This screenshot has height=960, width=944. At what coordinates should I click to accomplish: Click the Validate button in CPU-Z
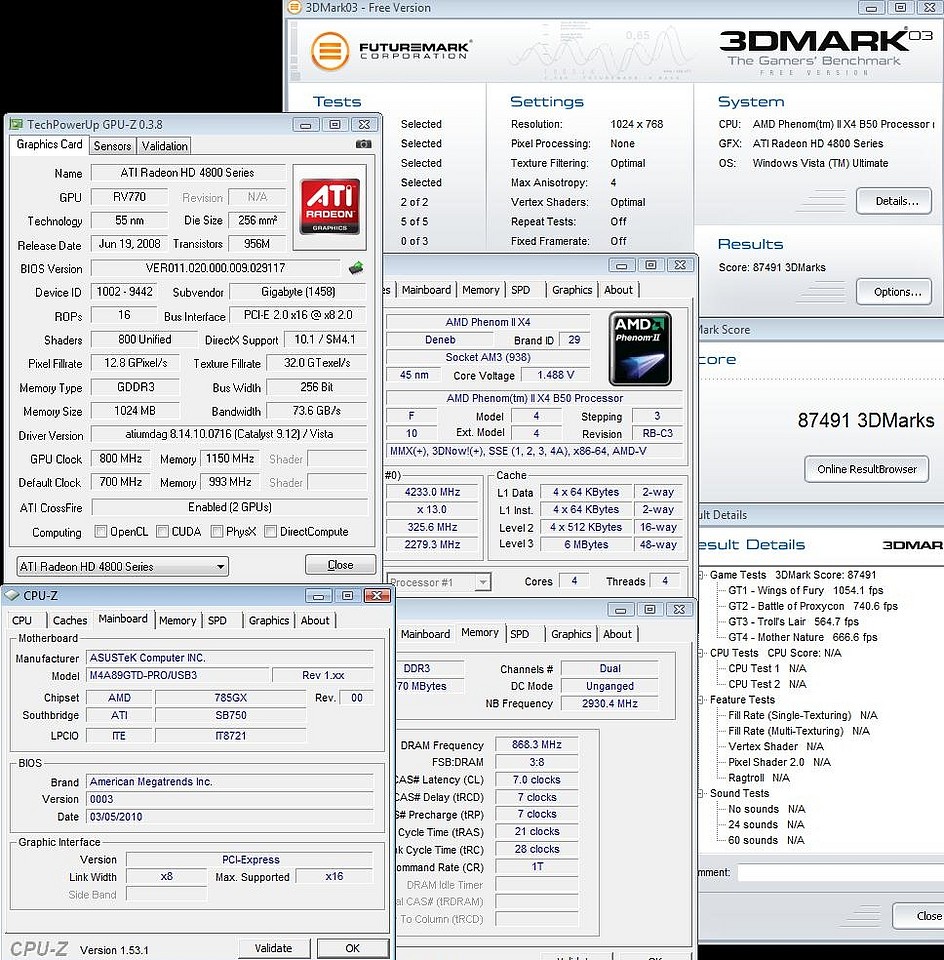click(x=273, y=948)
